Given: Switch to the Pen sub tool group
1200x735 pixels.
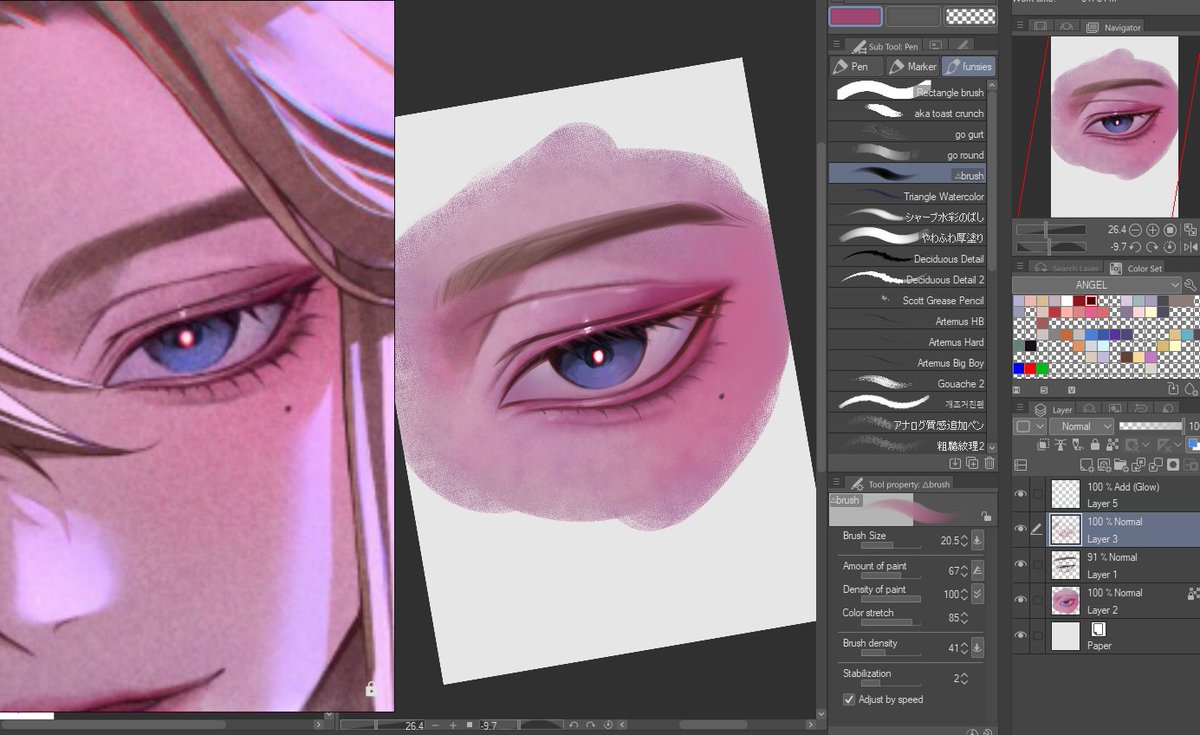Looking at the screenshot, I should pos(856,66).
